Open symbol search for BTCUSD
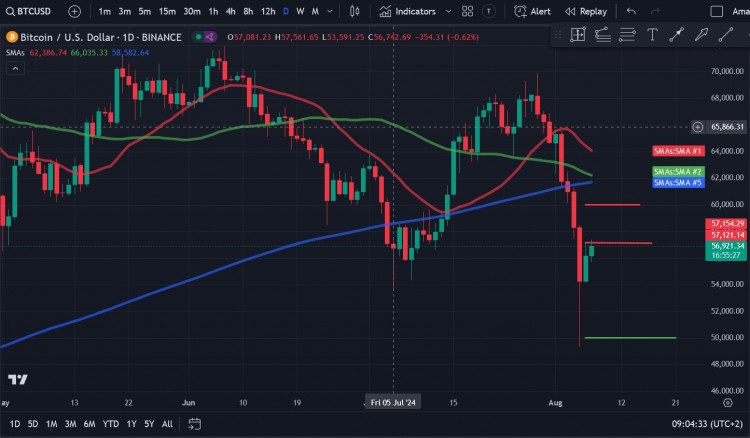 (x=28, y=11)
